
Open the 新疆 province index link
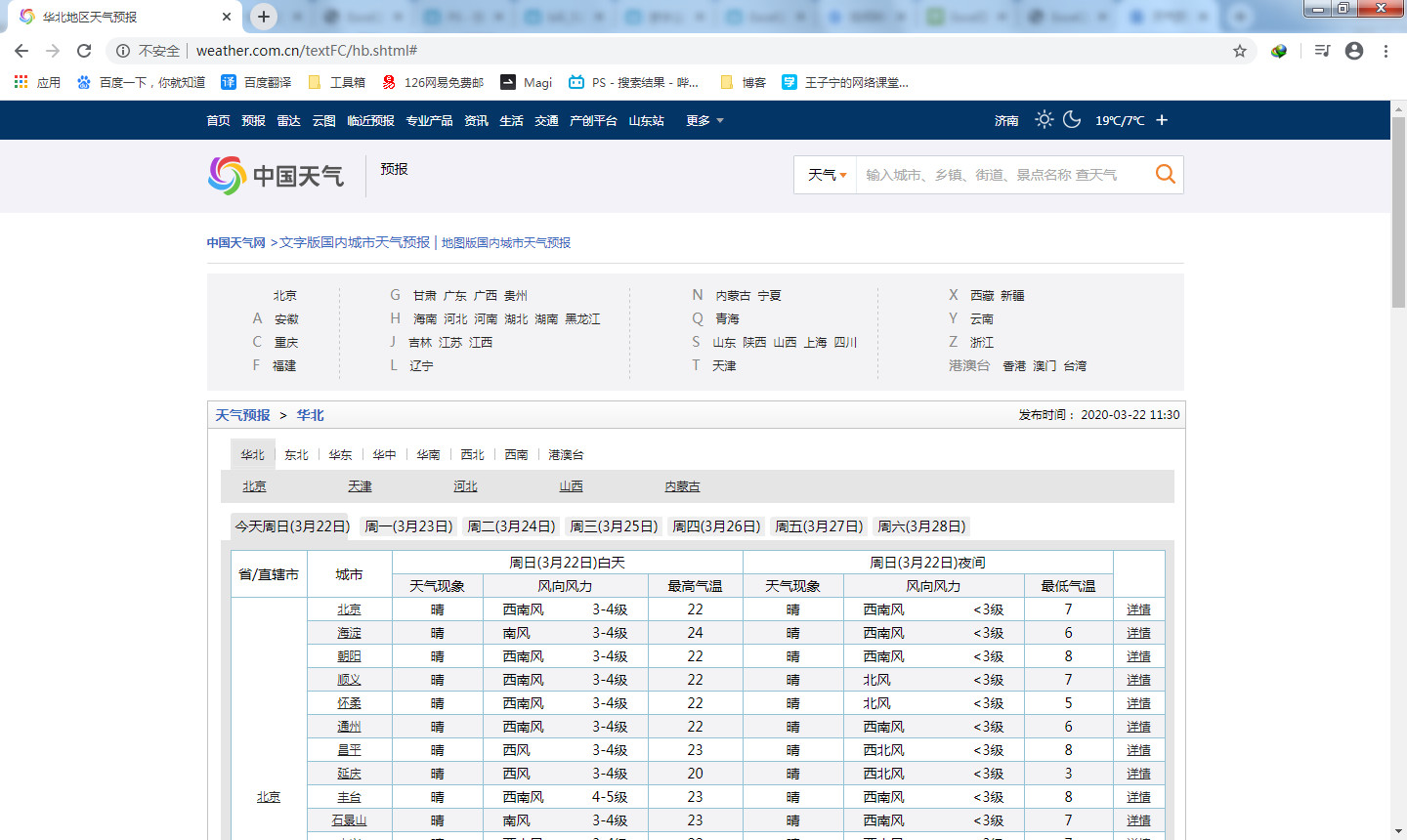(1012, 295)
